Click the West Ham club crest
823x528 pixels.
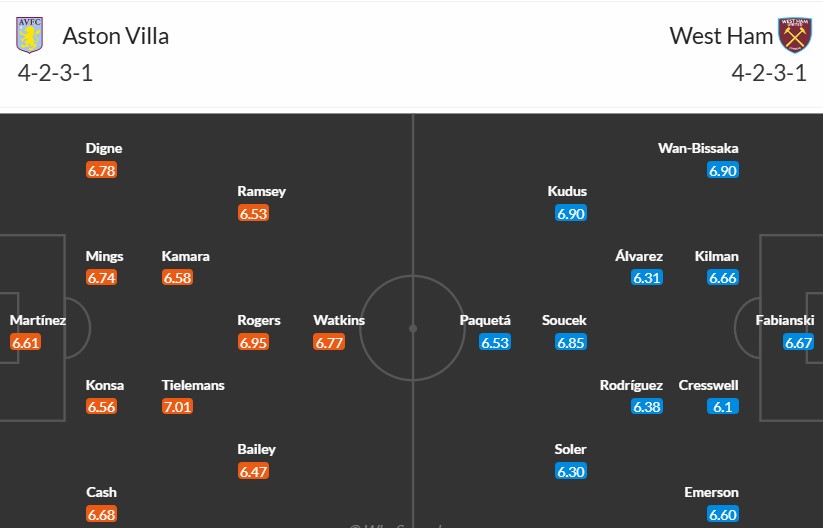coord(795,35)
